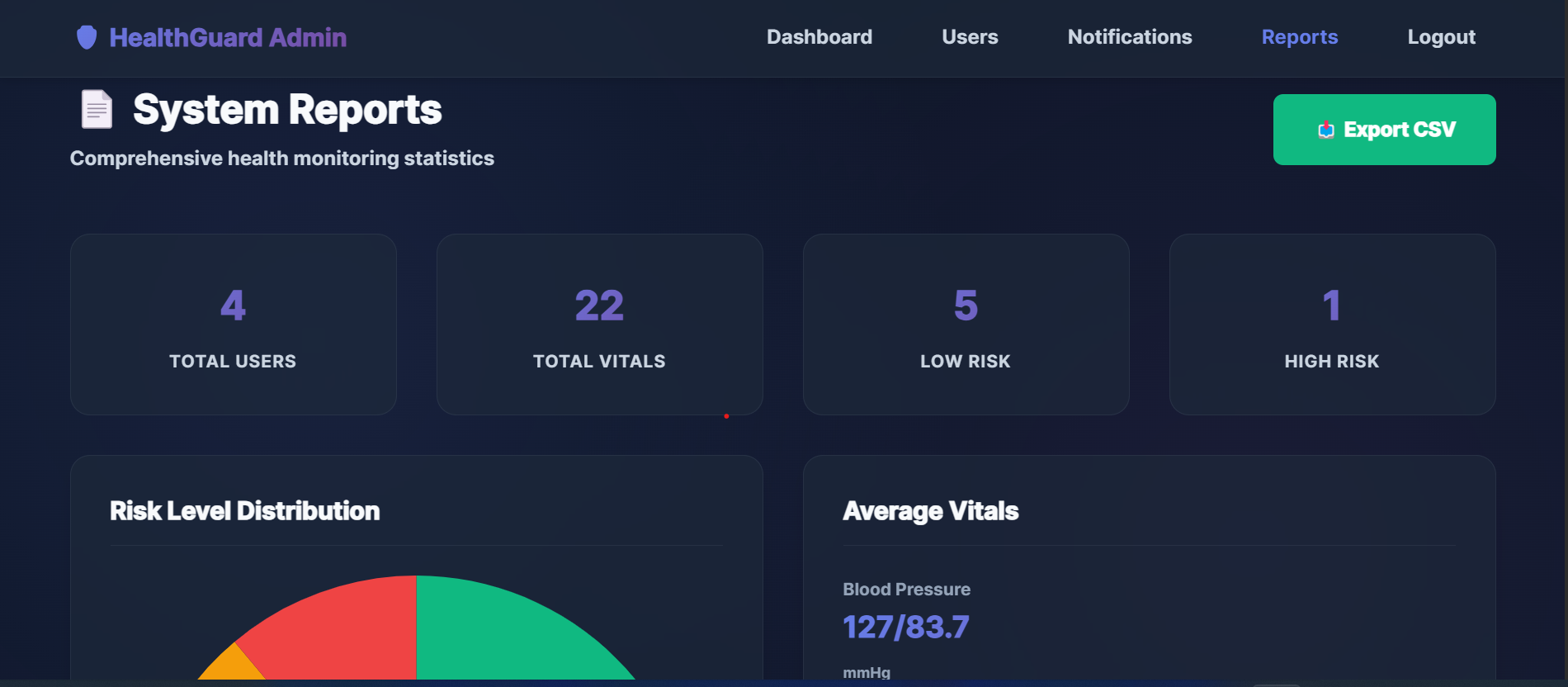Viewport: 1568px width, 687px height.
Task: Click 'Comprehensive health monitoring statistics' subtitle
Action: click(x=282, y=159)
